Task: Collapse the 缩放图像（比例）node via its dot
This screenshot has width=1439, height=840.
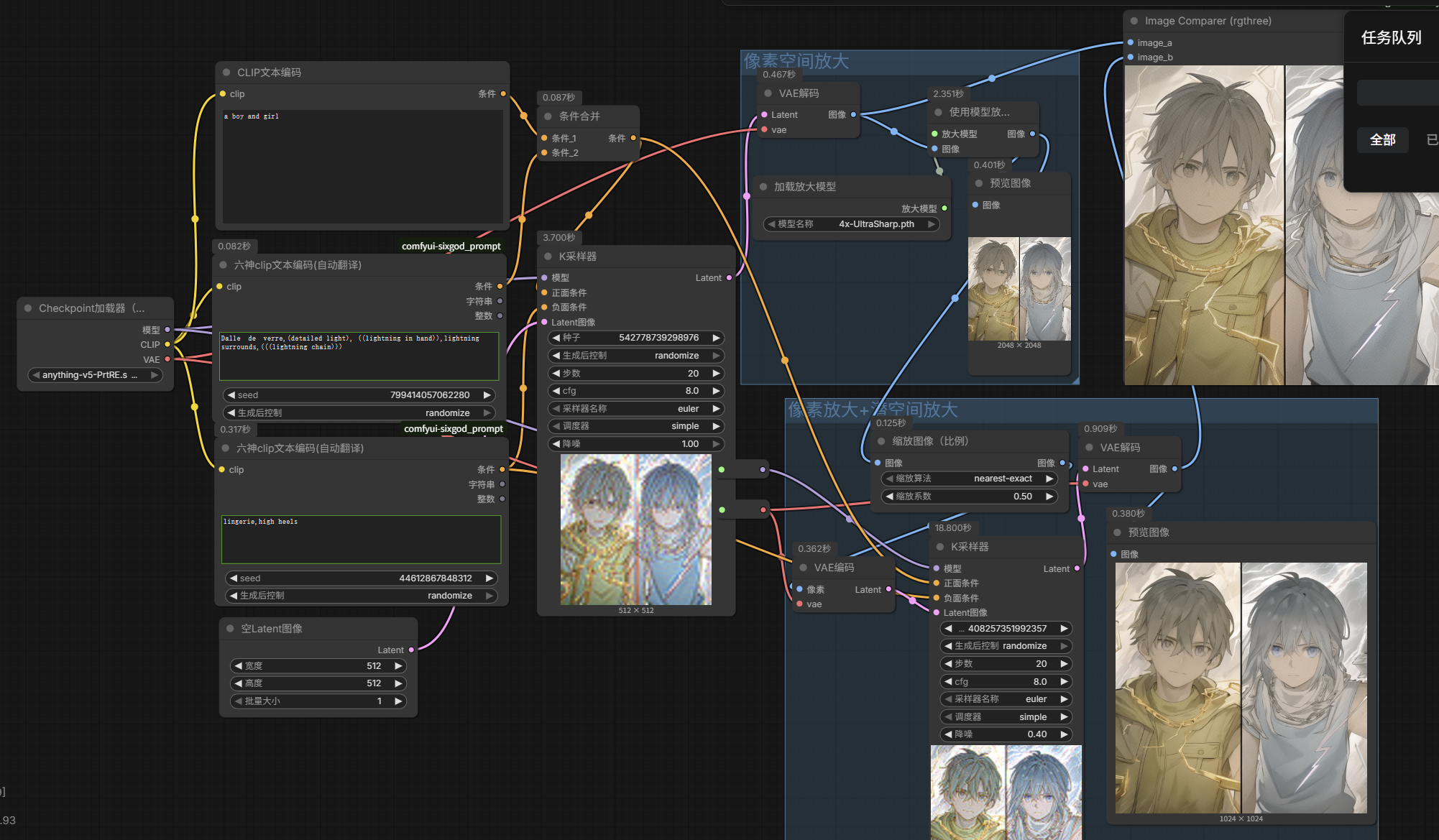Action: 881,441
